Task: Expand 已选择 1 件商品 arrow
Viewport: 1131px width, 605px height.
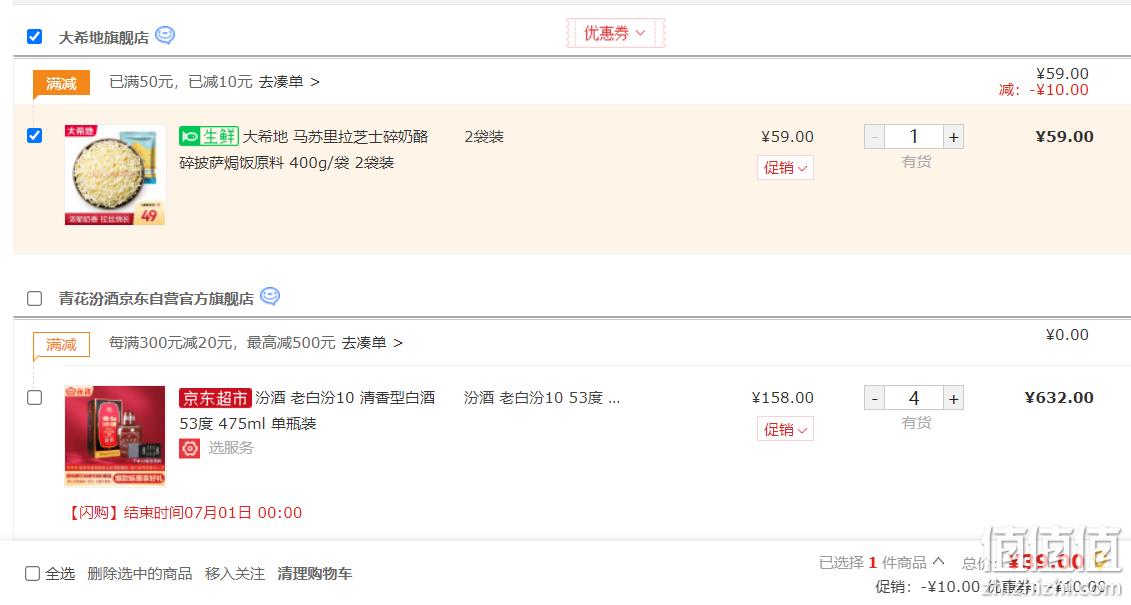Action: coord(938,561)
